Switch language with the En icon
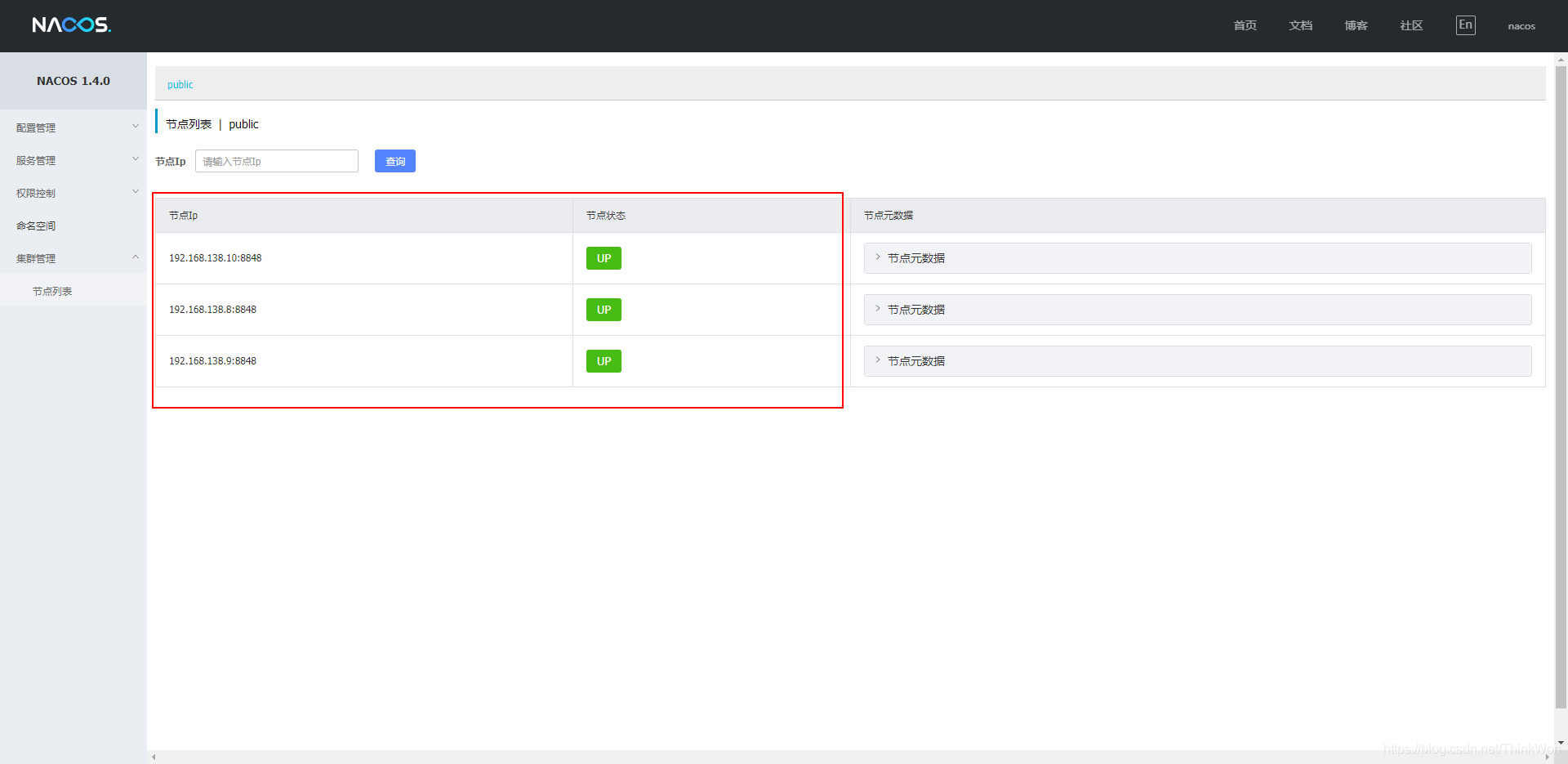 pyautogui.click(x=1466, y=25)
